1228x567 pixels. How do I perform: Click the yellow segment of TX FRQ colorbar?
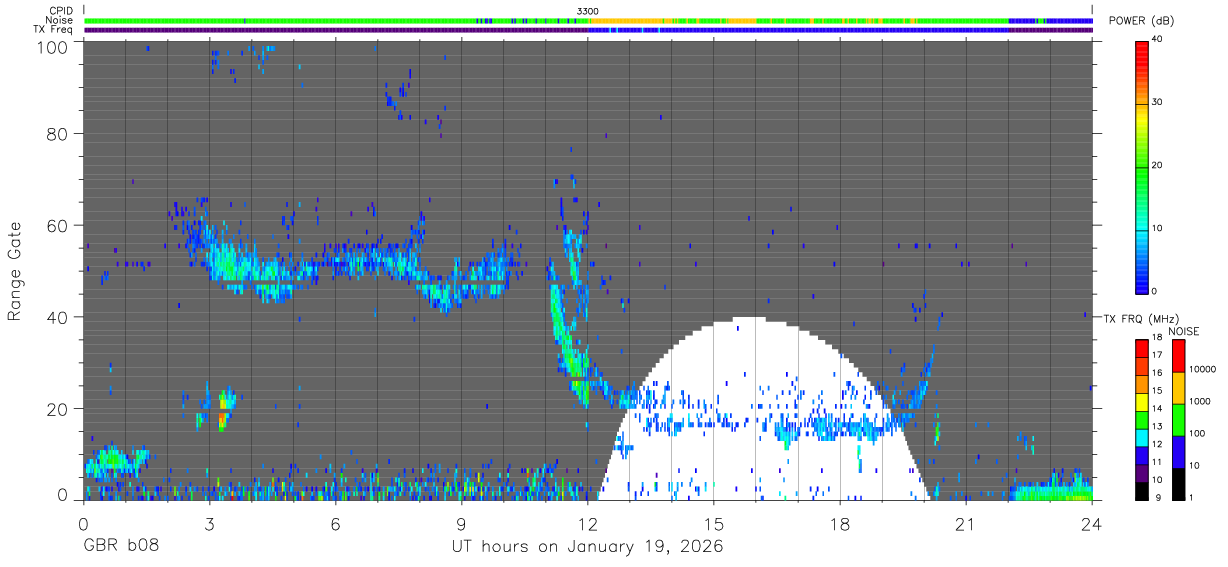pos(1142,401)
